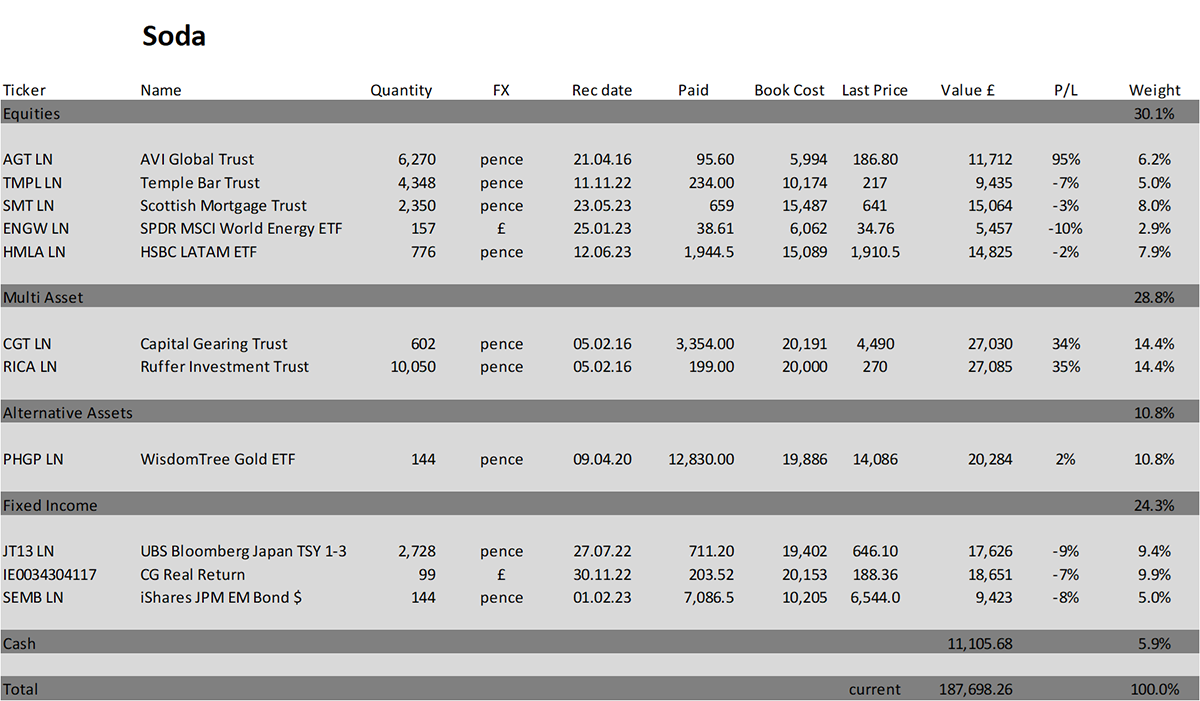1200x701 pixels.
Task: Select Ruffer P/L 35%
Action: (x=1066, y=366)
